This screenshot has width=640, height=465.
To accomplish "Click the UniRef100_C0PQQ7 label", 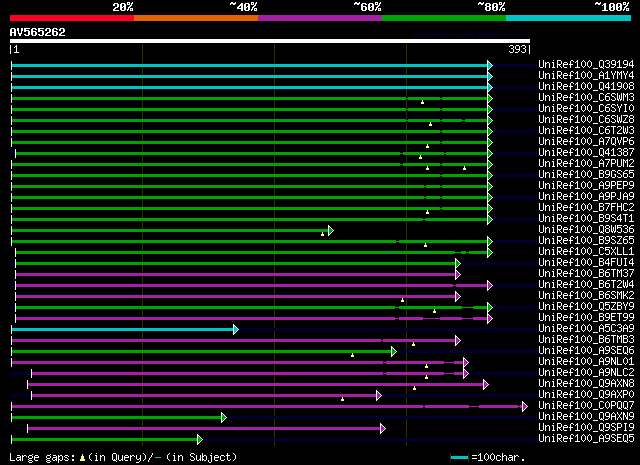I will coord(586,406).
